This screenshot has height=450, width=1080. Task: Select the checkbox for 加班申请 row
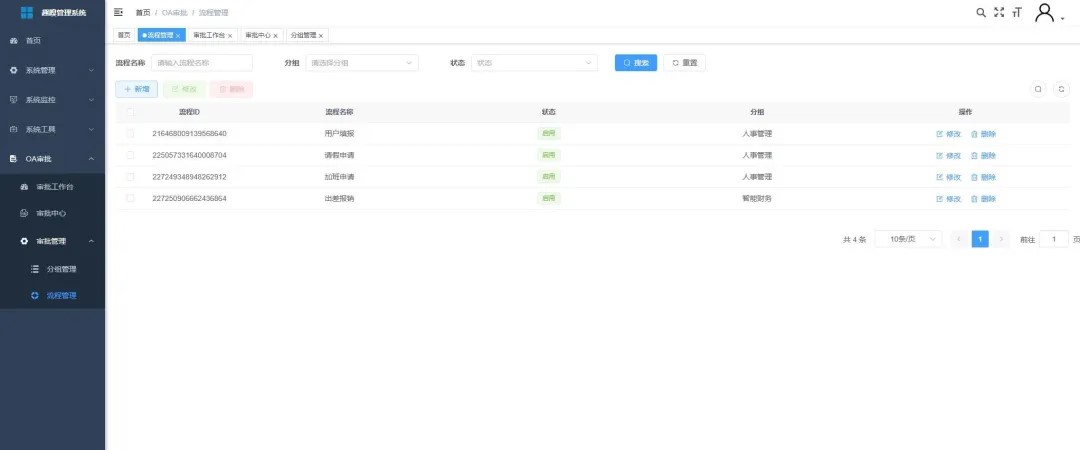click(x=130, y=177)
